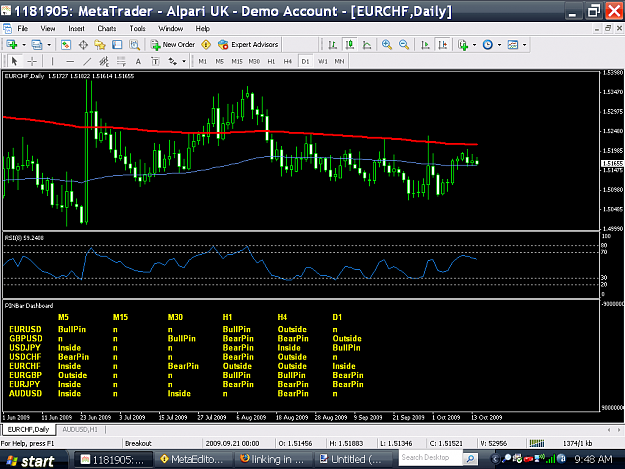Open the Periods clock icon
The image size is (625, 469).
(x=487, y=45)
